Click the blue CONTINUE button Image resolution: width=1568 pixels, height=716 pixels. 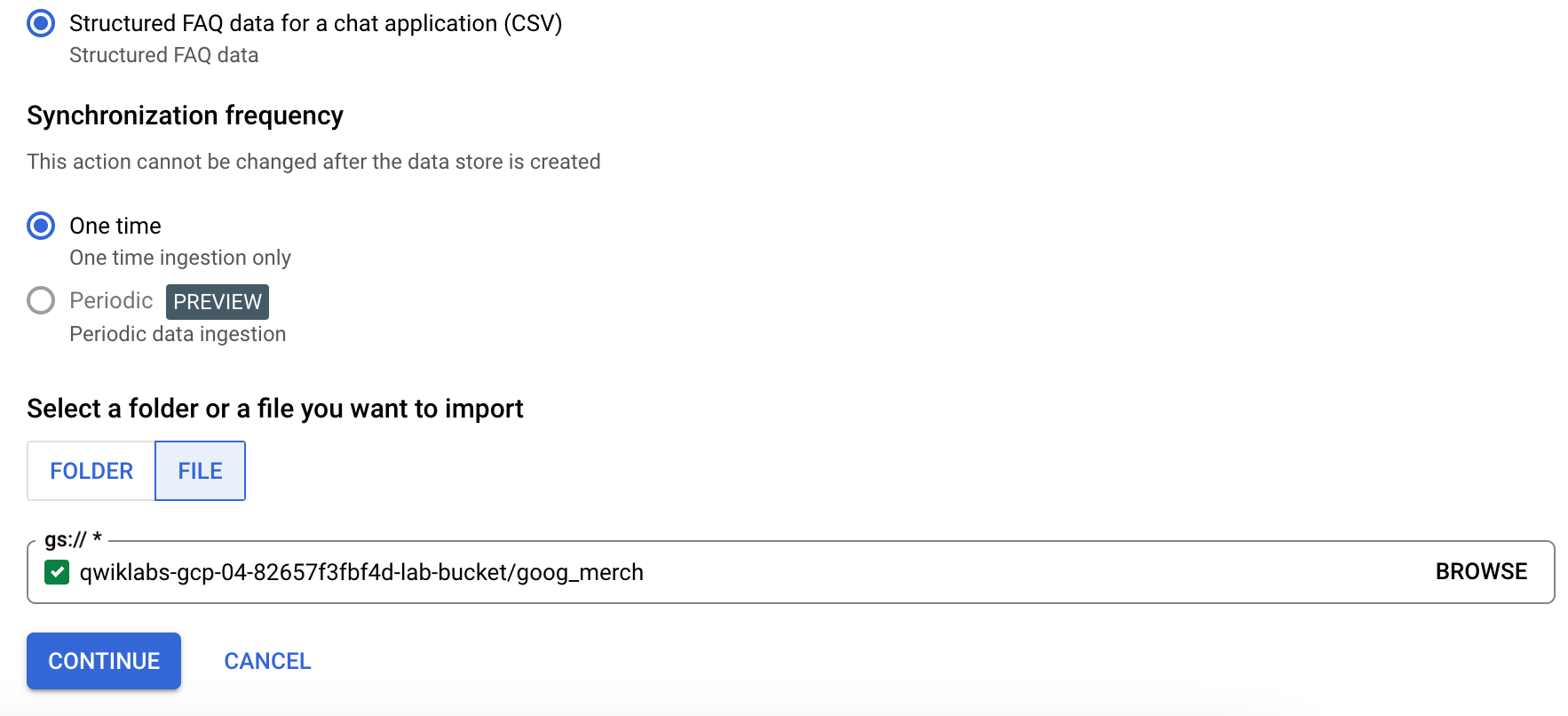coord(104,661)
